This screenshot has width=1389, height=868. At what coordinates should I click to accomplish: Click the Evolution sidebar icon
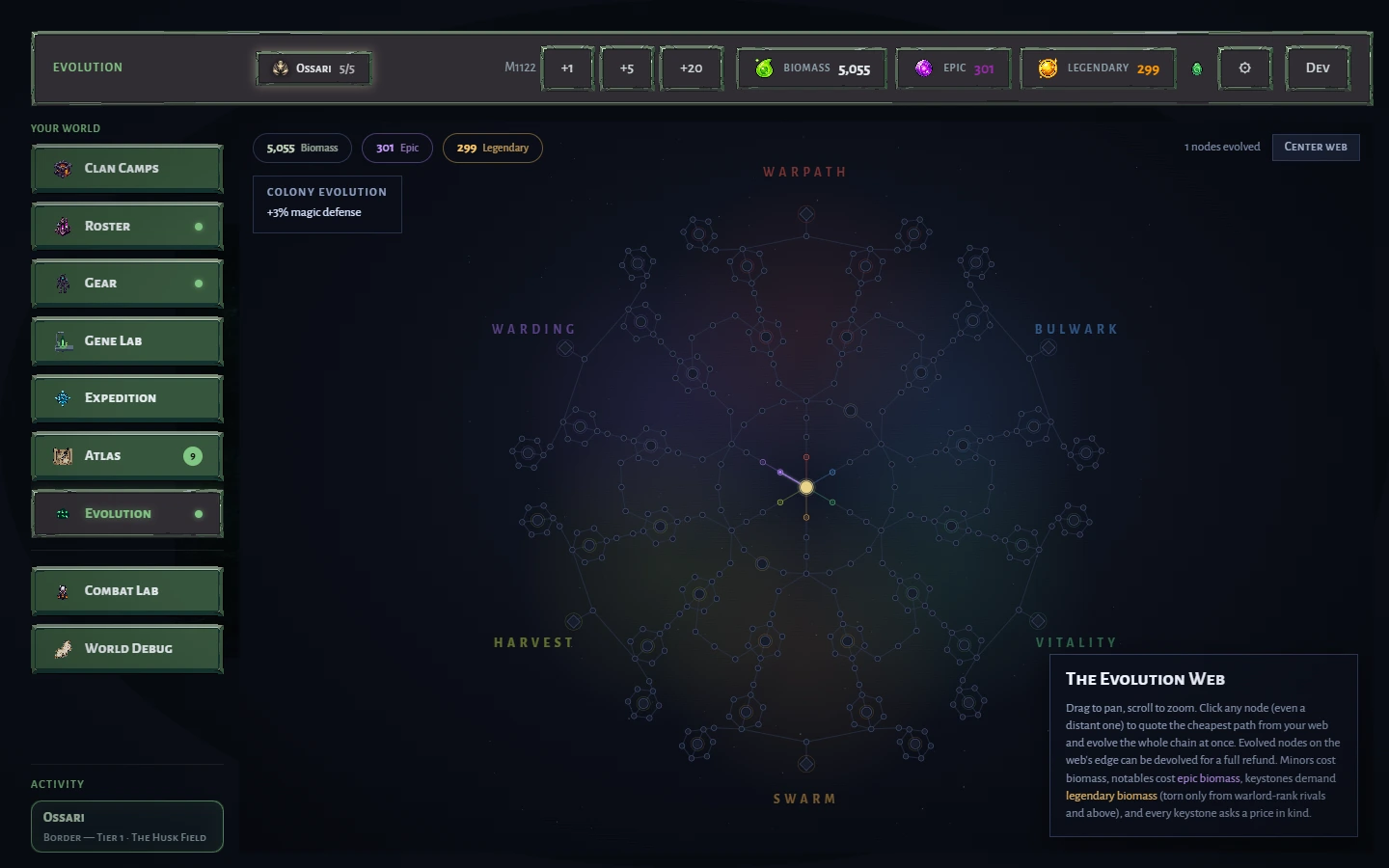point(63,514)
